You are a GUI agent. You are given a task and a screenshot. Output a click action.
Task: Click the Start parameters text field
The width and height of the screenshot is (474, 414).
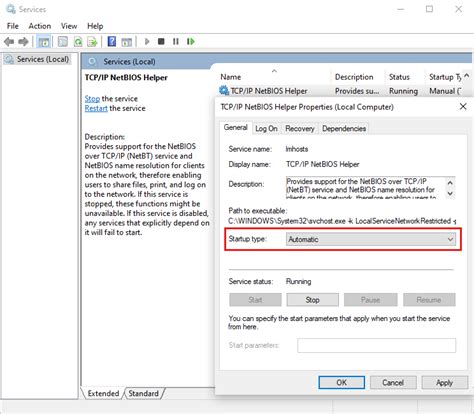(x=376, y=345)
